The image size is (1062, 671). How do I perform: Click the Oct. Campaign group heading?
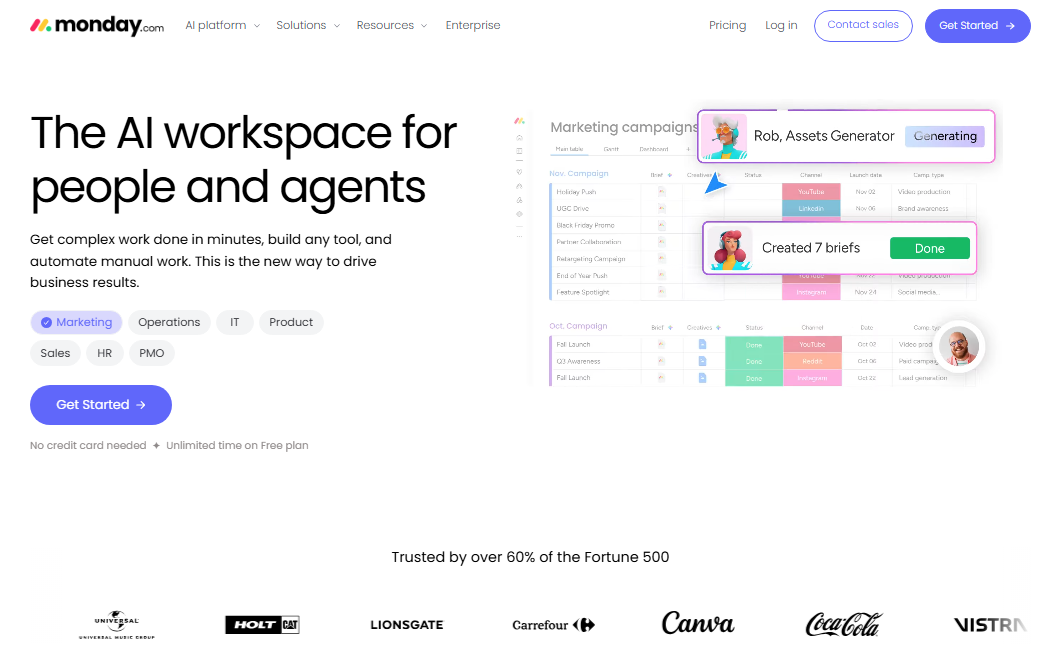click(x=578, y=326)
